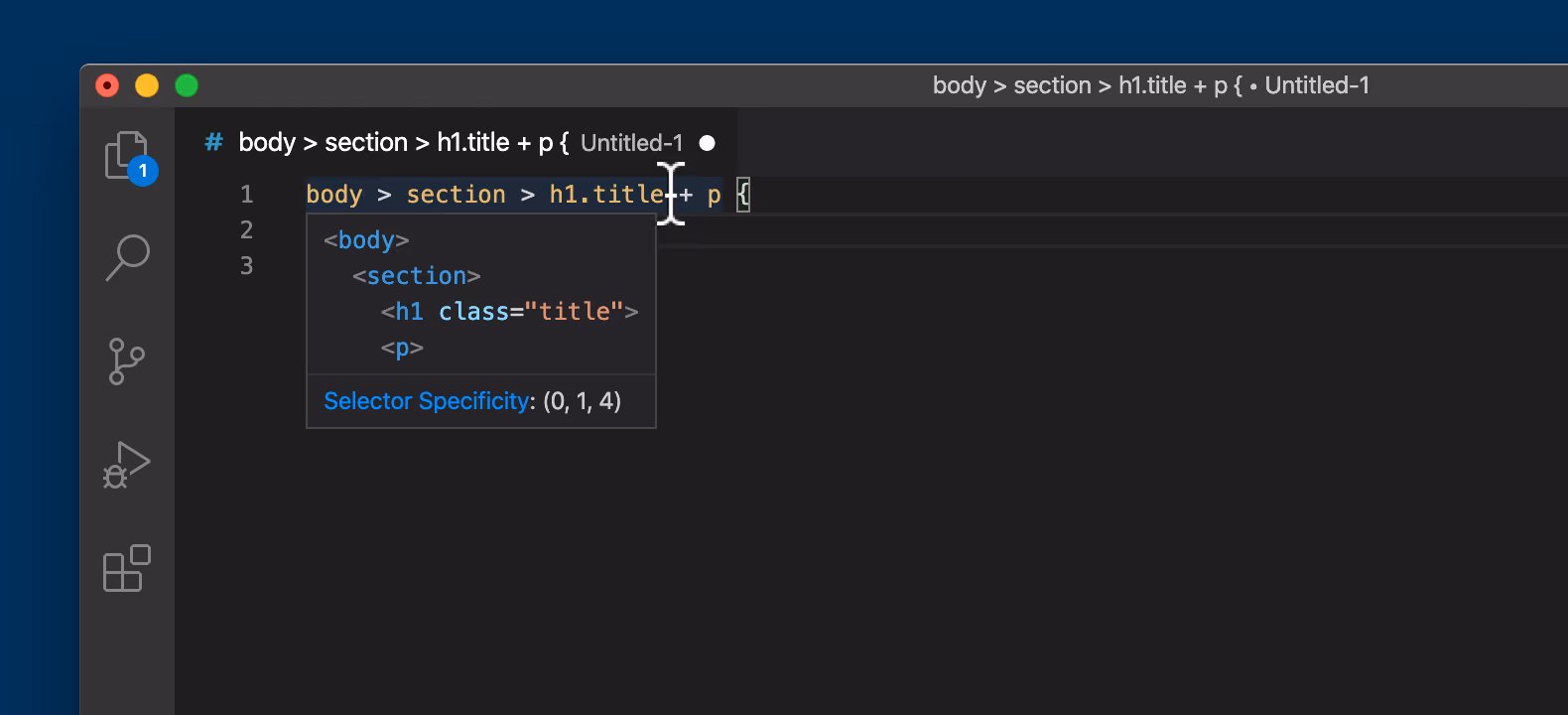The height and width of the screenshot is (715, 1568).
Task: Click line number 3 in the gutter
Action: pyautogui.click(x=246, y=266)
